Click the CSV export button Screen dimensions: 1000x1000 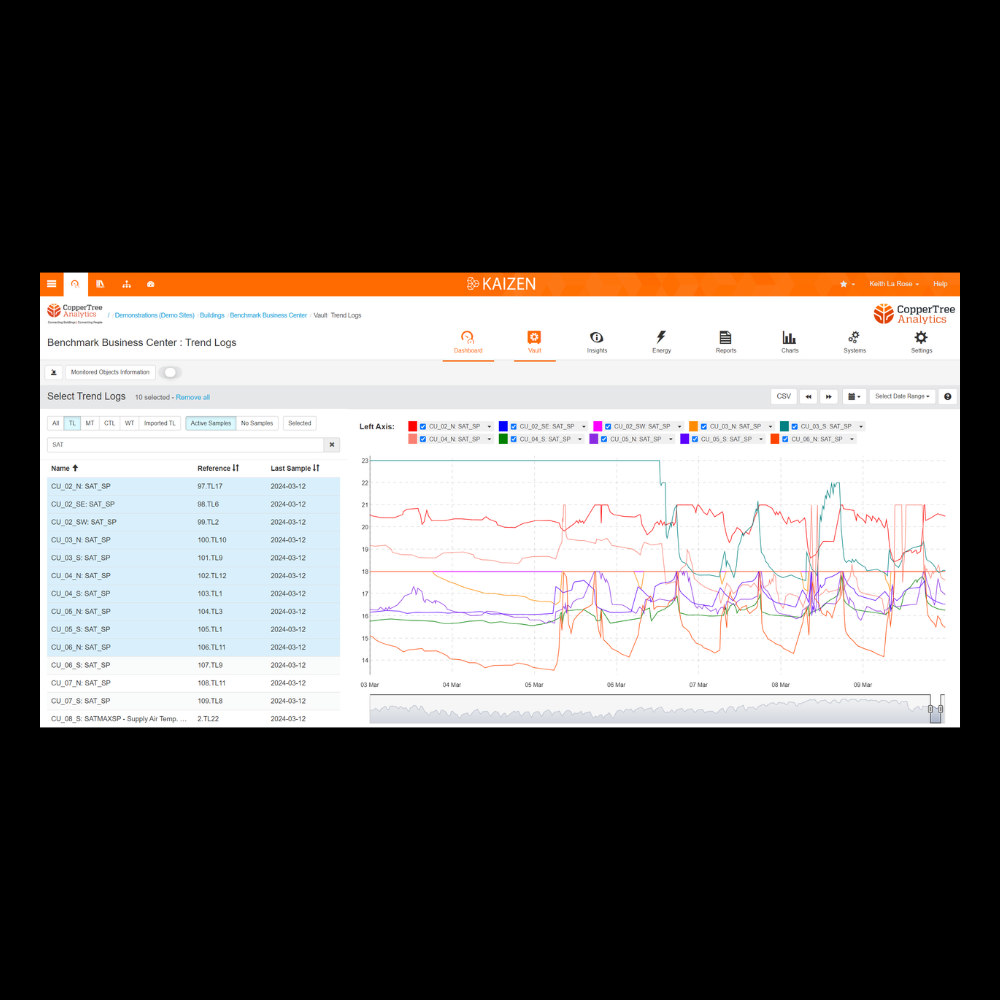pos(783,396)
